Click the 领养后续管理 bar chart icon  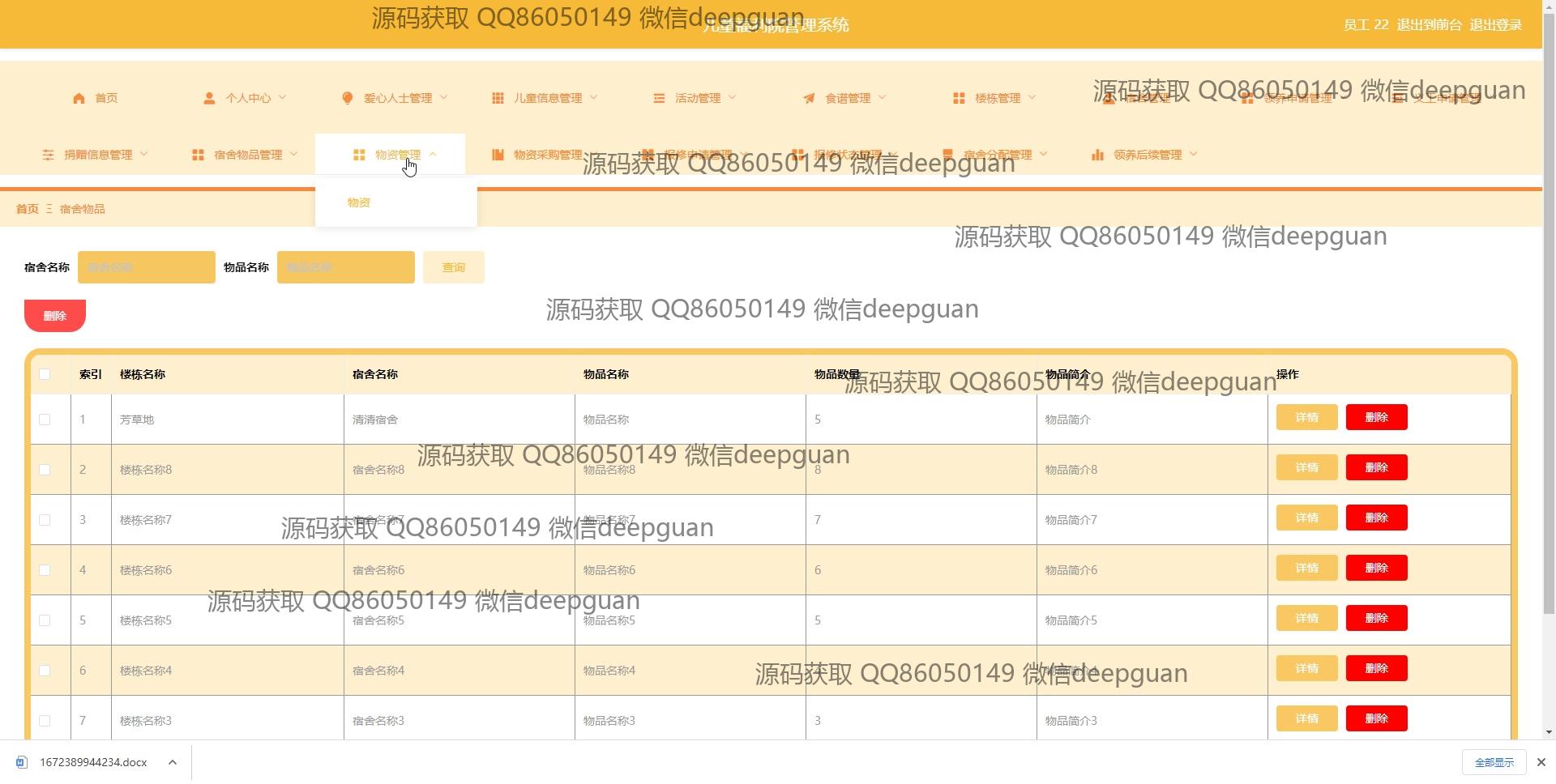(1097, 155)
